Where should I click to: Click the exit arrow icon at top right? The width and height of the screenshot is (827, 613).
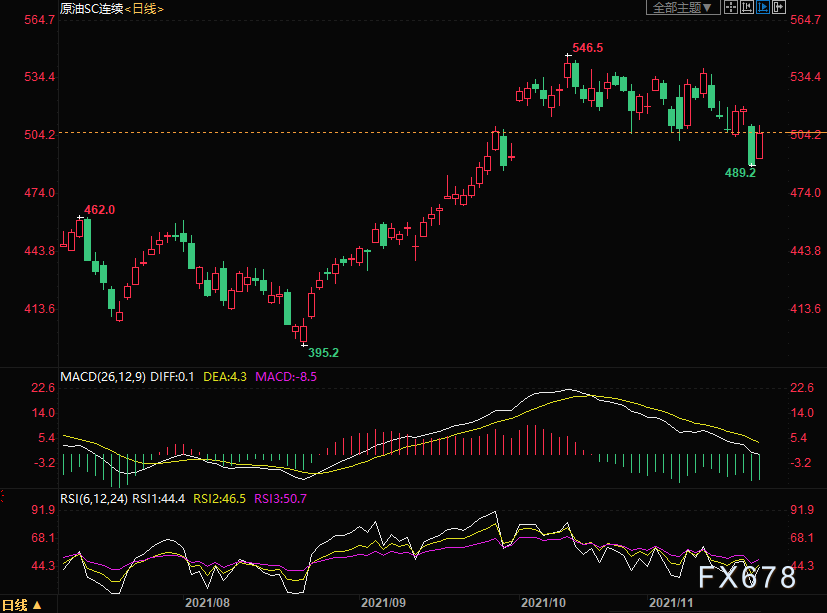pyautogui.click(x=778, y=8)
